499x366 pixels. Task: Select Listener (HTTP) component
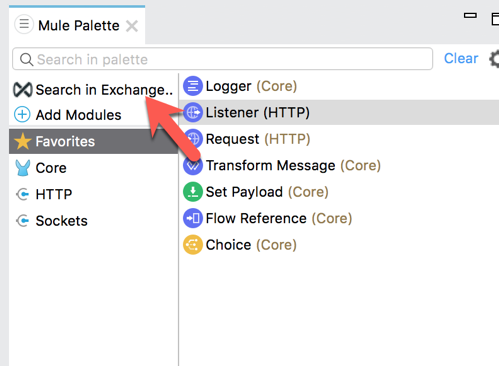339,112
